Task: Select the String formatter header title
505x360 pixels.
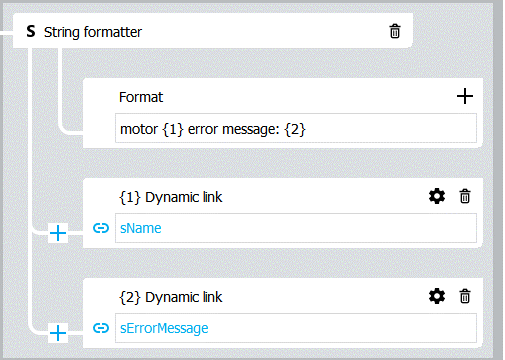Action: [93, 32]
